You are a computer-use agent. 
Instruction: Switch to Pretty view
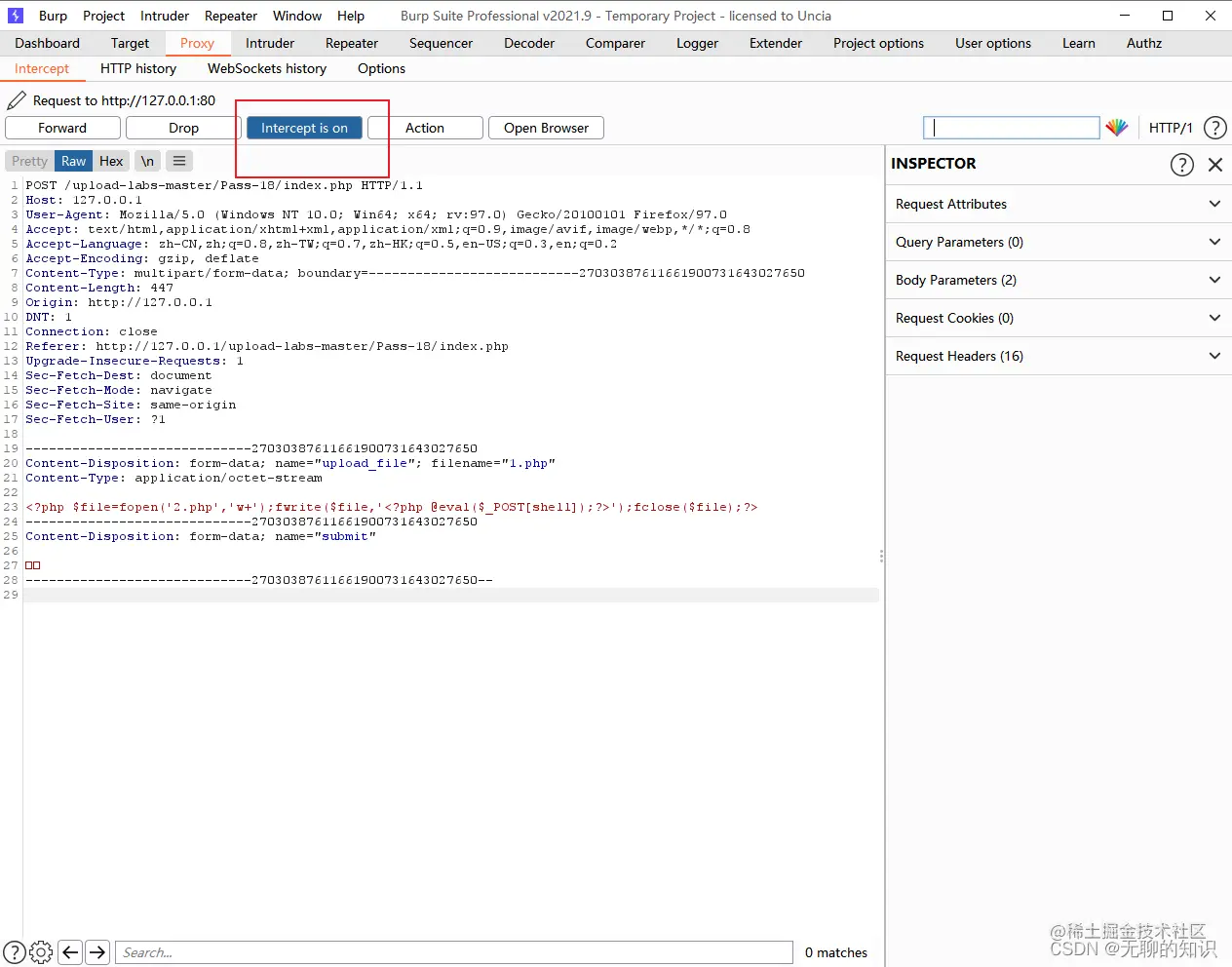point(29,161)
